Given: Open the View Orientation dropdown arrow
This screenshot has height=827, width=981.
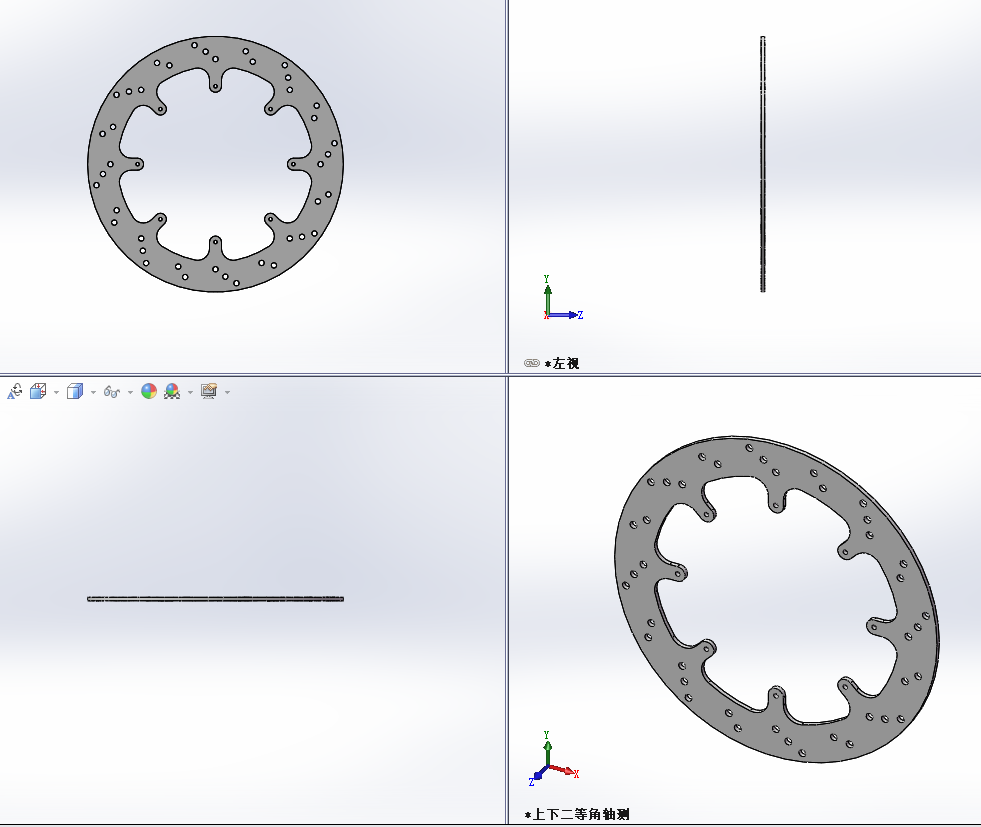Looking at the screenshot, I should tap(56, 392).
